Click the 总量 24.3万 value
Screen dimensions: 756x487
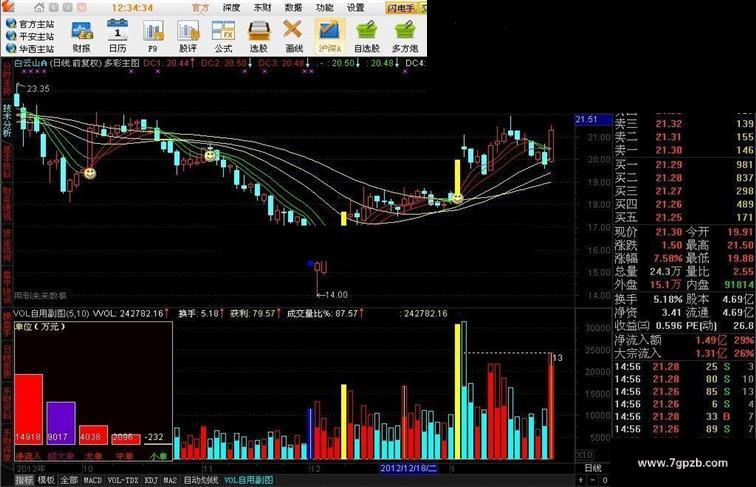[665, 271]
